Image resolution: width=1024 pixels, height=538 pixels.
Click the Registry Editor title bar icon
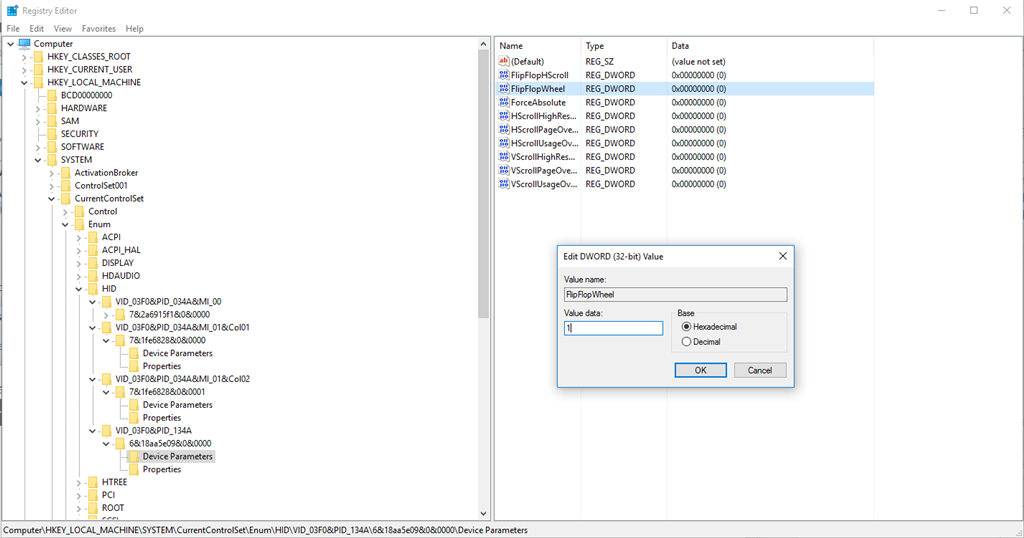[x=12, y=10]
